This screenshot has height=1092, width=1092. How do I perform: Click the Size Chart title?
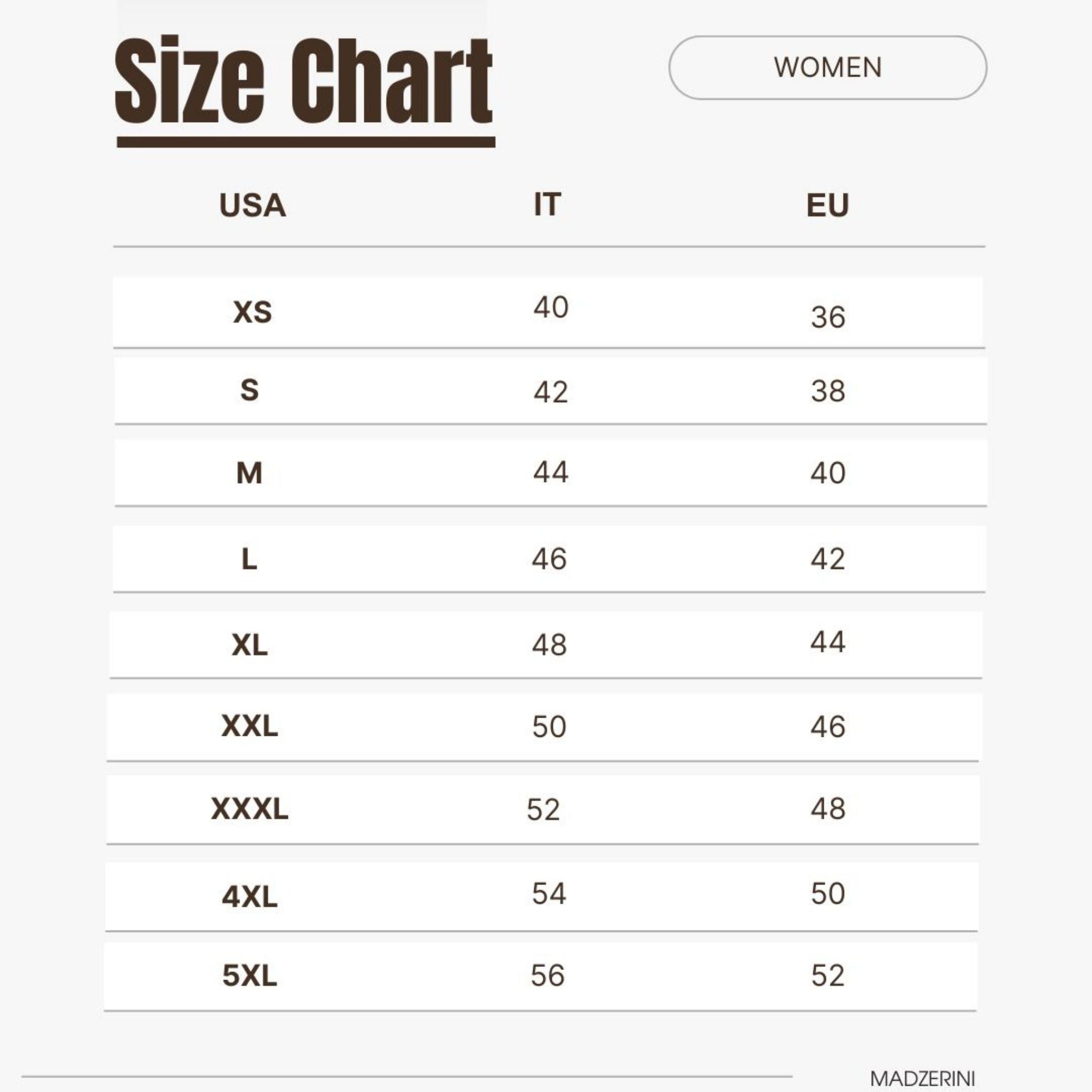[303, 81]
